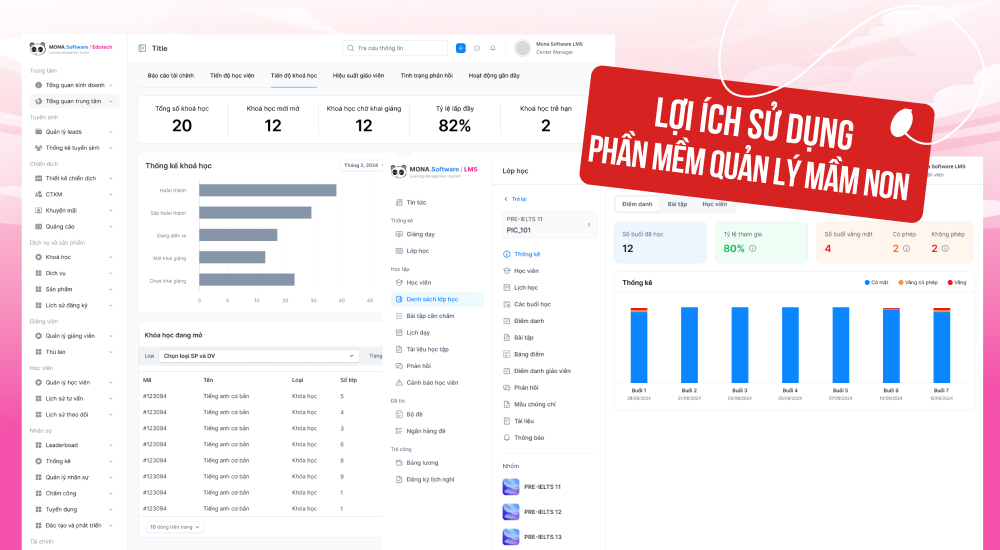Click the Buổi 4 attendance bar
Viewport: 1000px width, 550px height.
point(790,345)
